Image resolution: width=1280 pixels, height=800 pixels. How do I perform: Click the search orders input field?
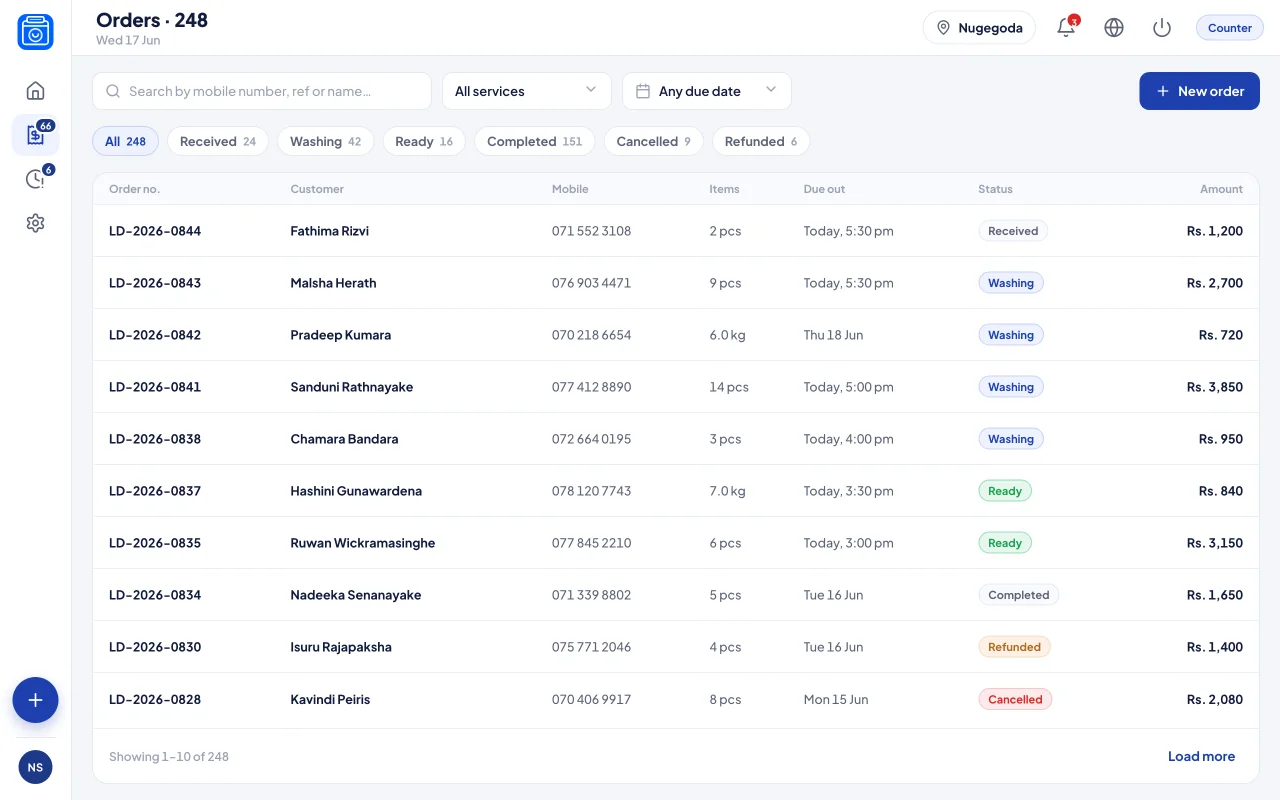tap(262, 91)
